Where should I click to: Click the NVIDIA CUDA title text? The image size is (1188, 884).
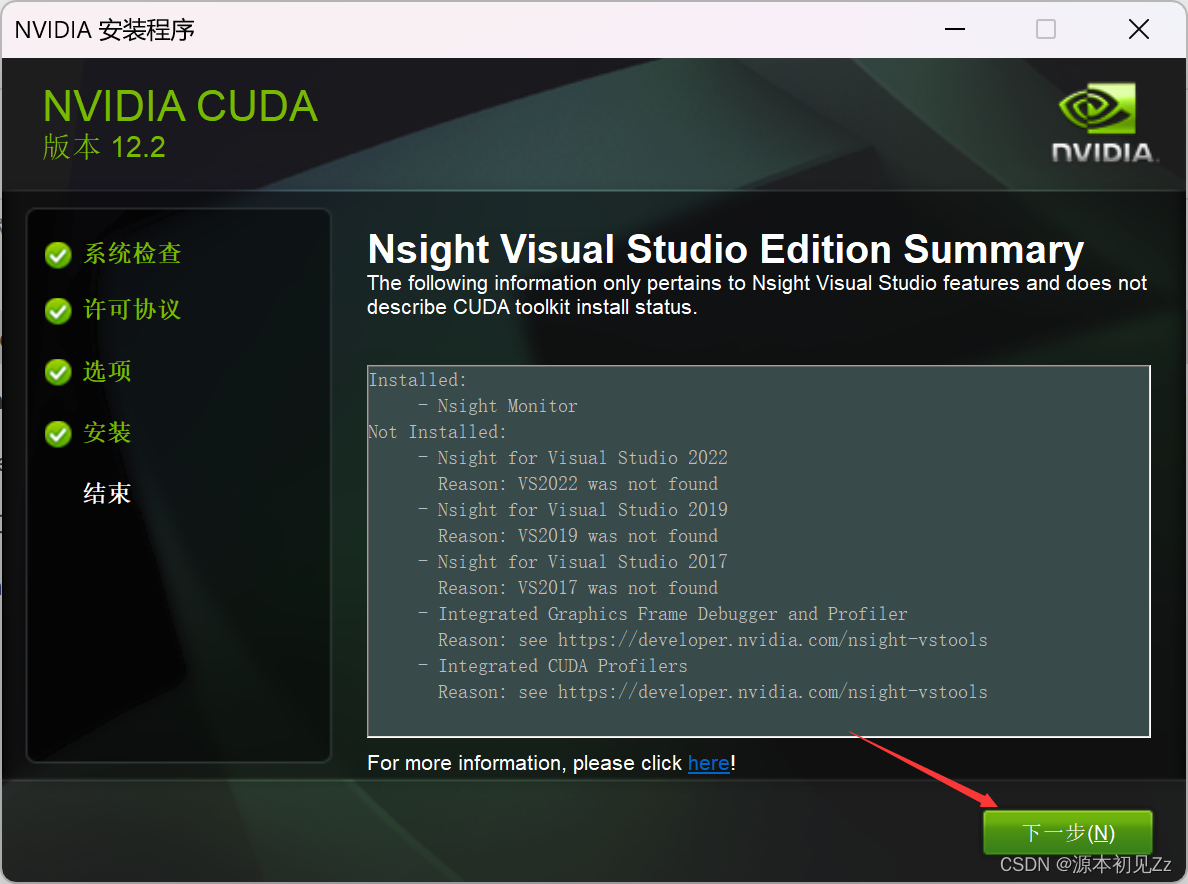180,106
